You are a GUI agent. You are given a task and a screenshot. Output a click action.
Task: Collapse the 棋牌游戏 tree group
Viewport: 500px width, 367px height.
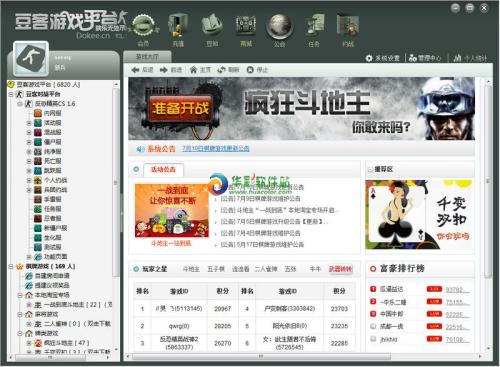(10, 267)
